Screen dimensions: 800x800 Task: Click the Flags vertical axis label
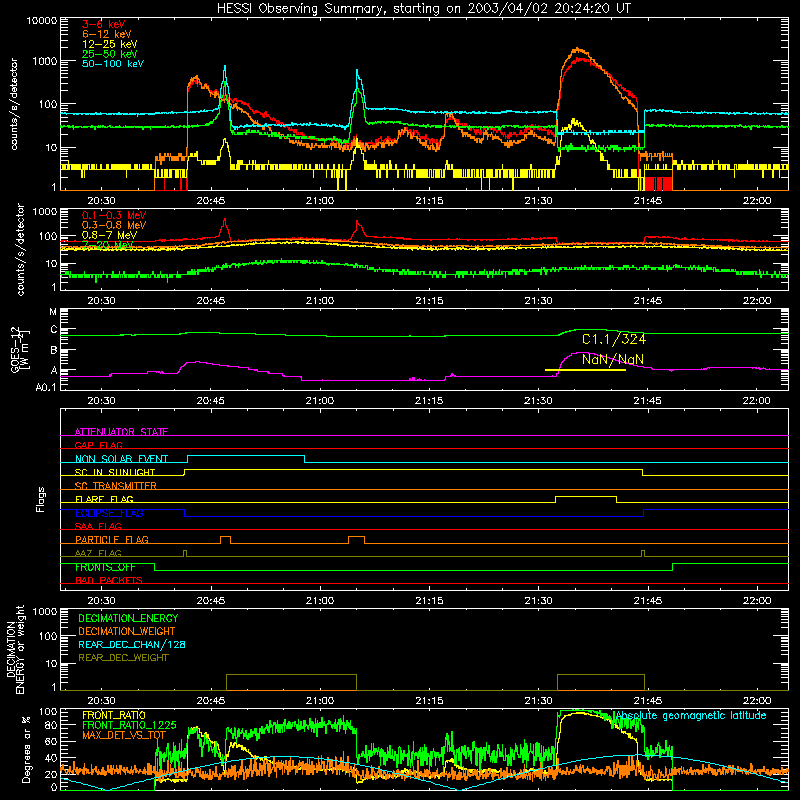point(41,499)
